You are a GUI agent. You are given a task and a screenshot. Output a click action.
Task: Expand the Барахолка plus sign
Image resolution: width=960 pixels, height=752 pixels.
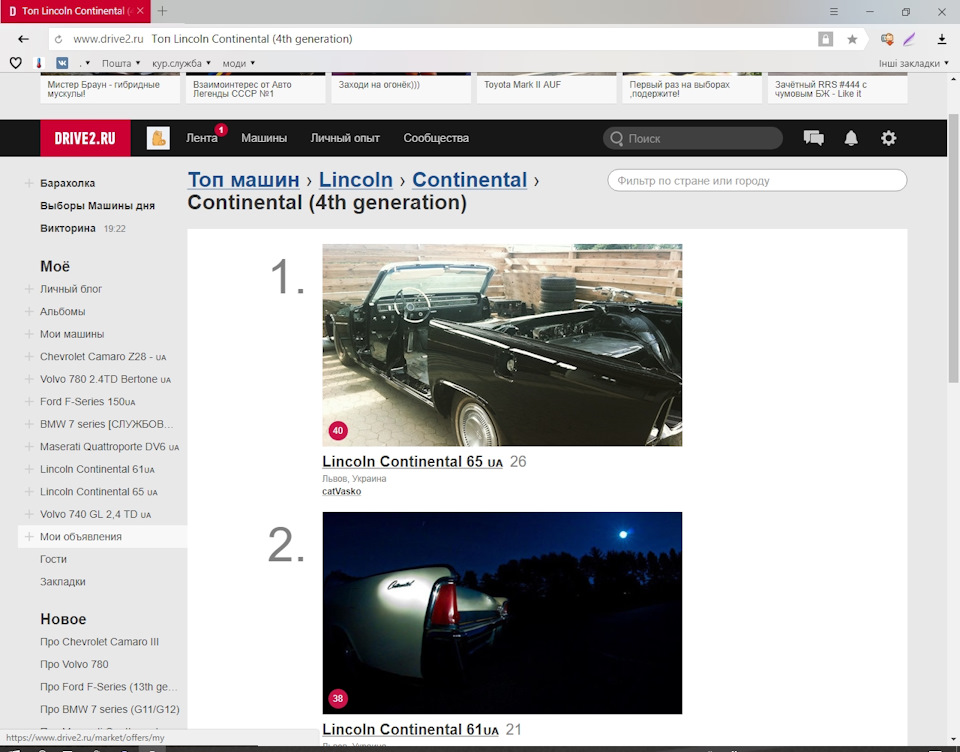[x=29, y=183]
